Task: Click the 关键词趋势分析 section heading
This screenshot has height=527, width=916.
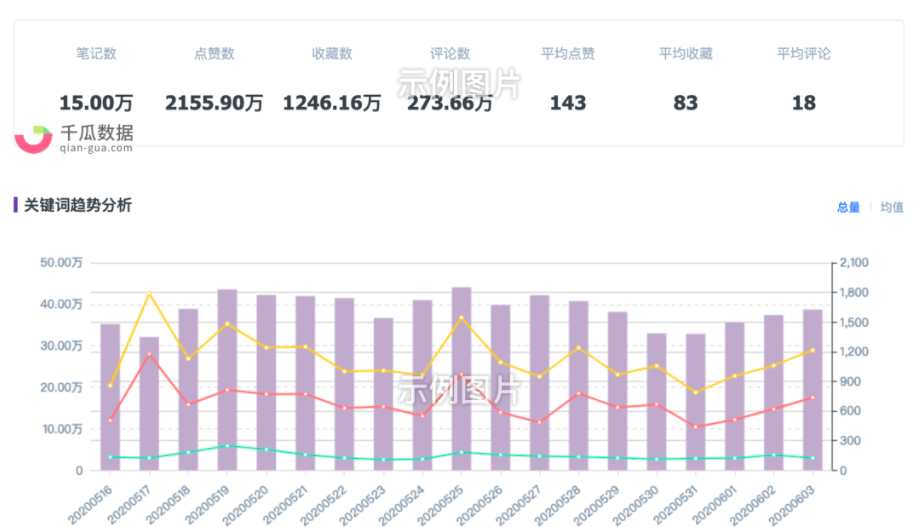Action: pyautogui.click(x=77, y=205)
